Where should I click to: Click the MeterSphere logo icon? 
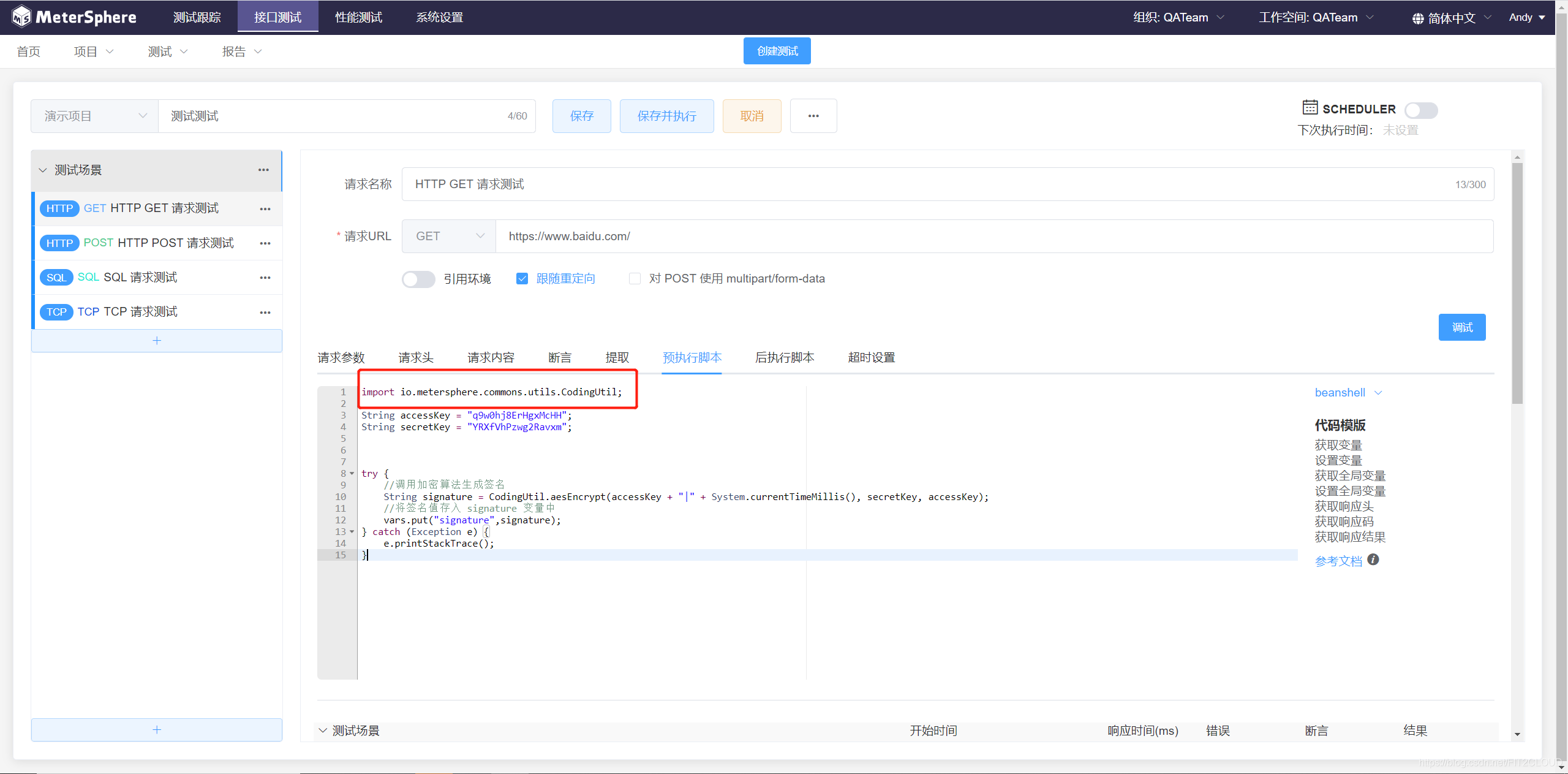click(x=21, y=17)
